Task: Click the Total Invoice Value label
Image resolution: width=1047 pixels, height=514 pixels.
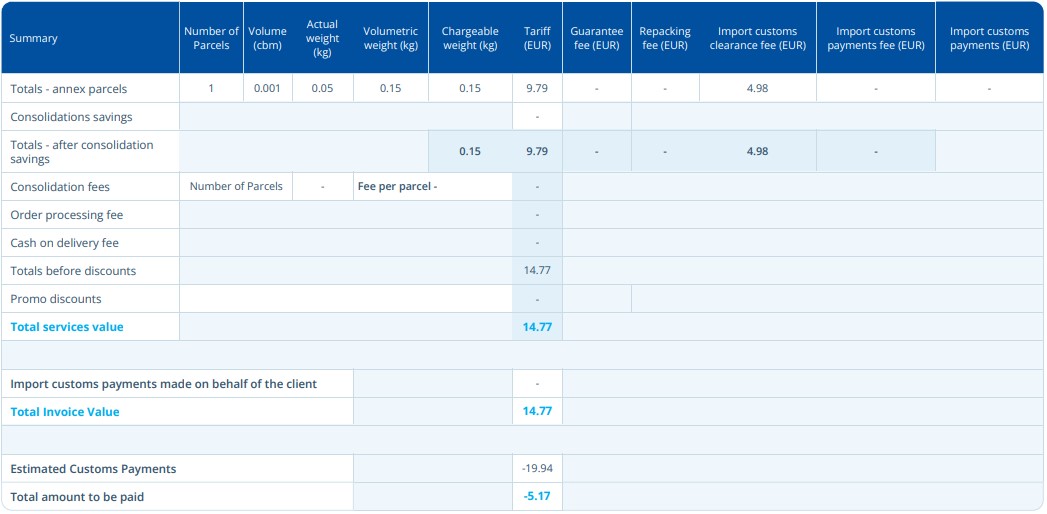Action: pos(65,412)
